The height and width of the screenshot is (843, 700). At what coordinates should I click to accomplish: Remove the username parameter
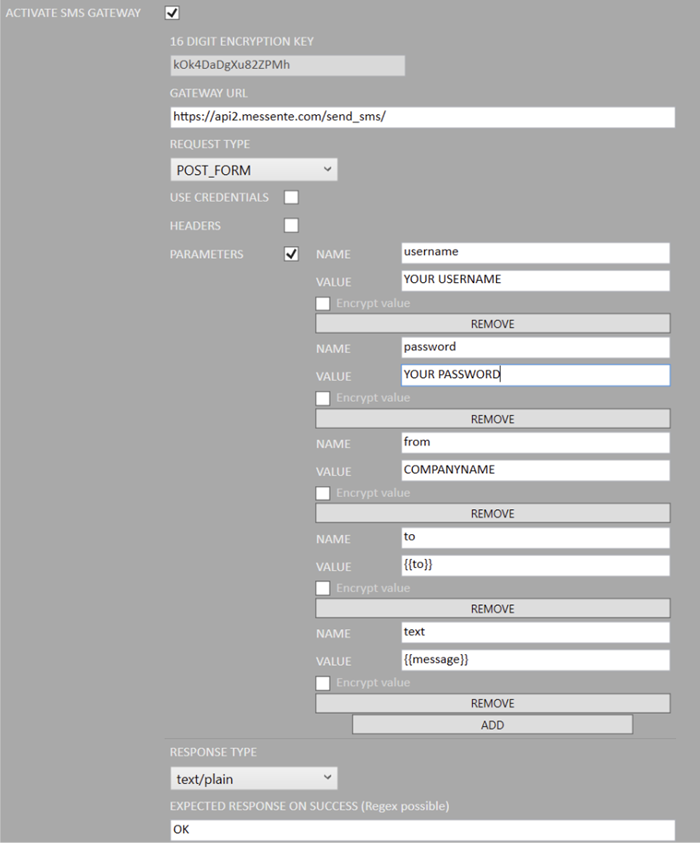(492, 324)
